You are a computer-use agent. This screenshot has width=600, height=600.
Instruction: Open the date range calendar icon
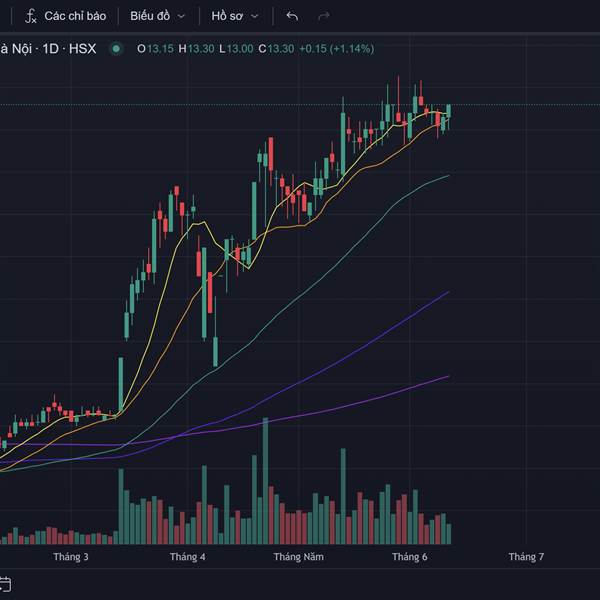(x=5, y=584)
